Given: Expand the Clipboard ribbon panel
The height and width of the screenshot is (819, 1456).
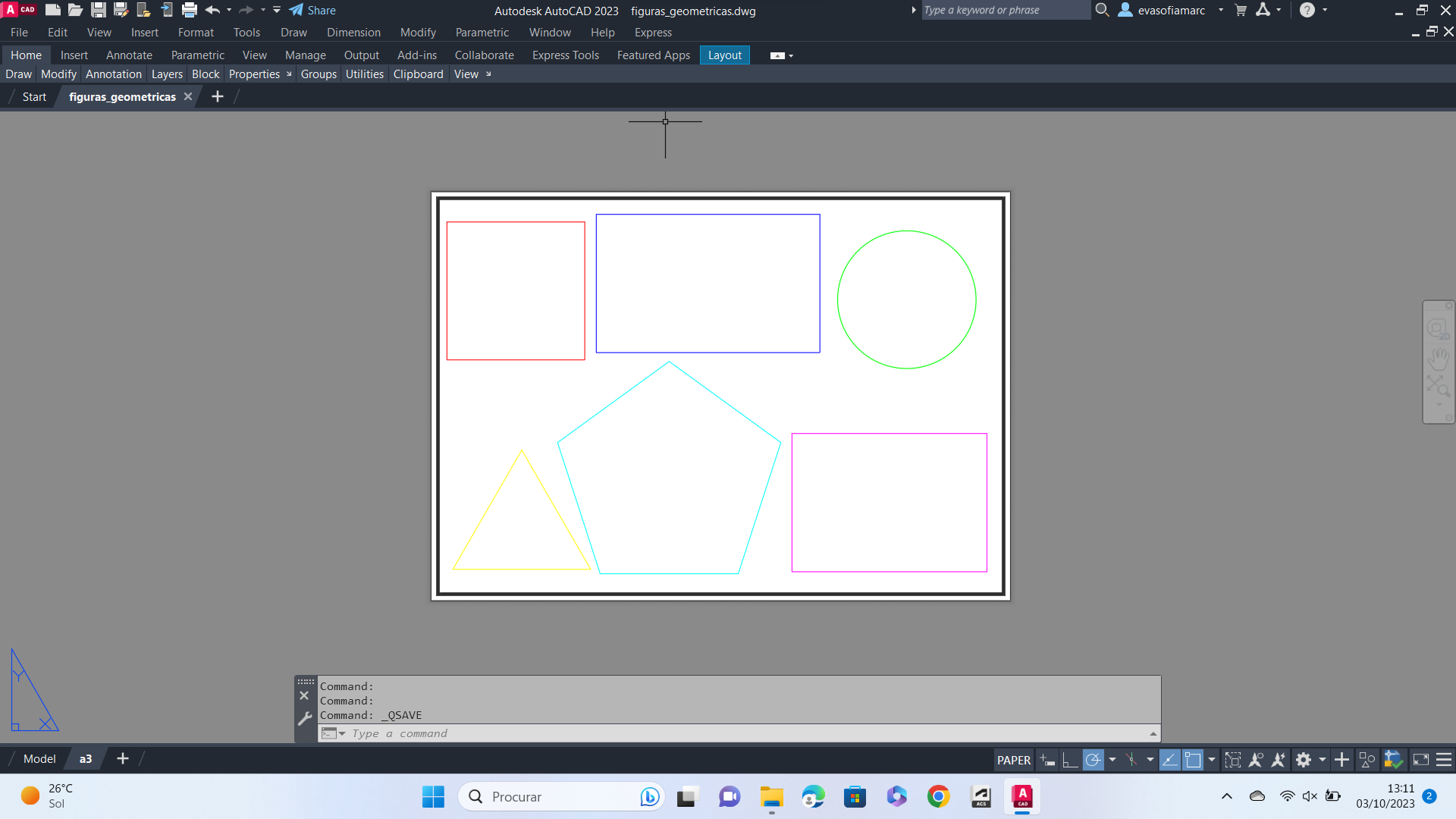Looking at the screenshot, I should click(x=418, y=74).
